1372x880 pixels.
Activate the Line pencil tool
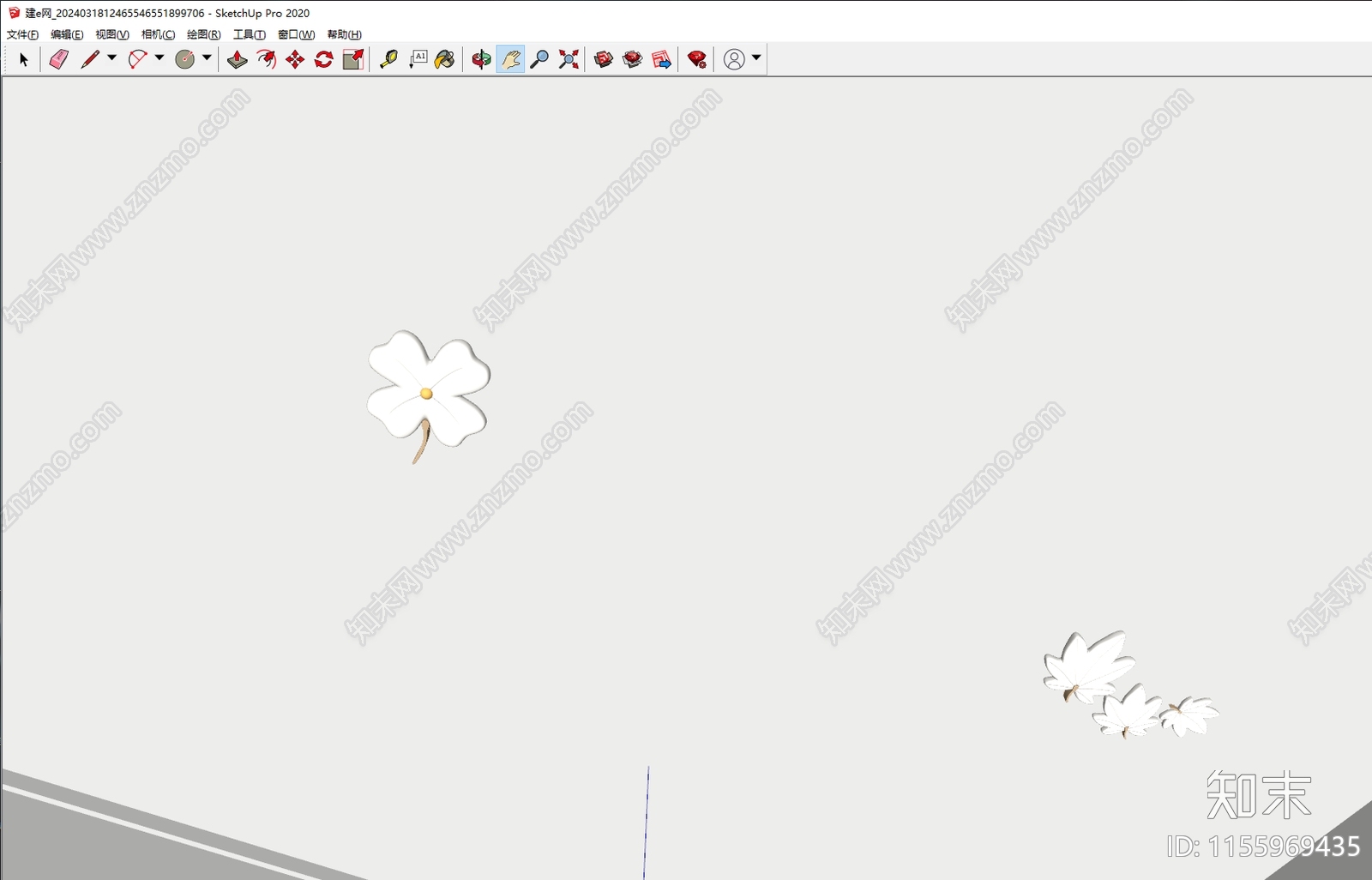90,59
